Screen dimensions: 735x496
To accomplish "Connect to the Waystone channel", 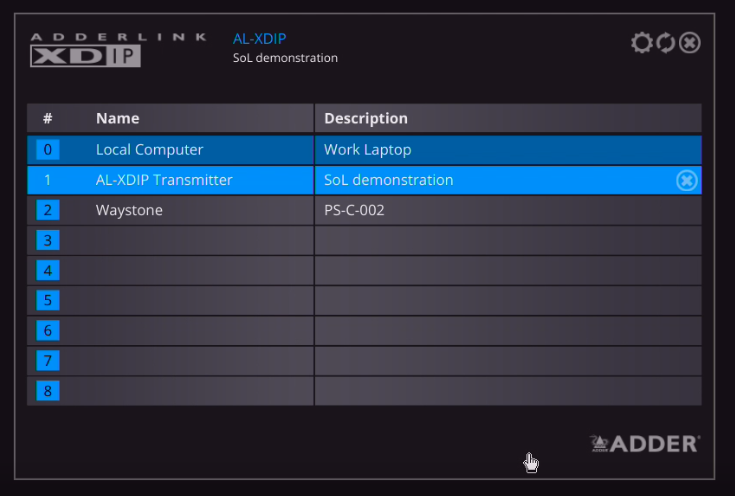I will [129, 210].
